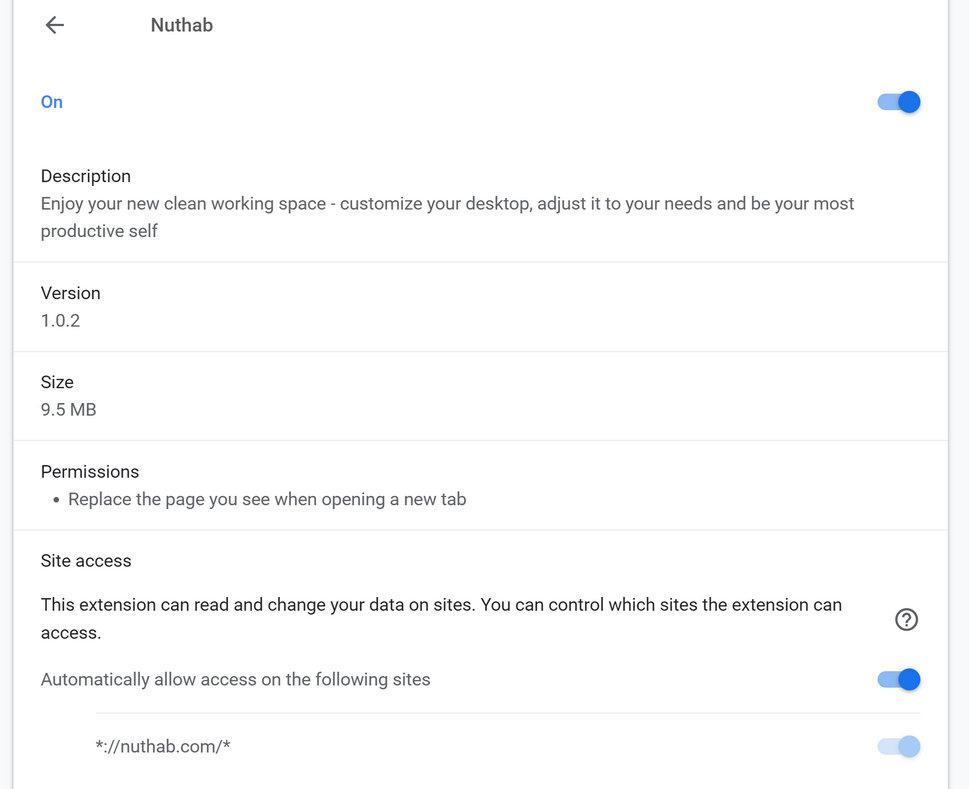This screenshot has height=789, width=969.
Task: Click the *://nuthab.com/* site pattern text
Action: coord(163,746)
